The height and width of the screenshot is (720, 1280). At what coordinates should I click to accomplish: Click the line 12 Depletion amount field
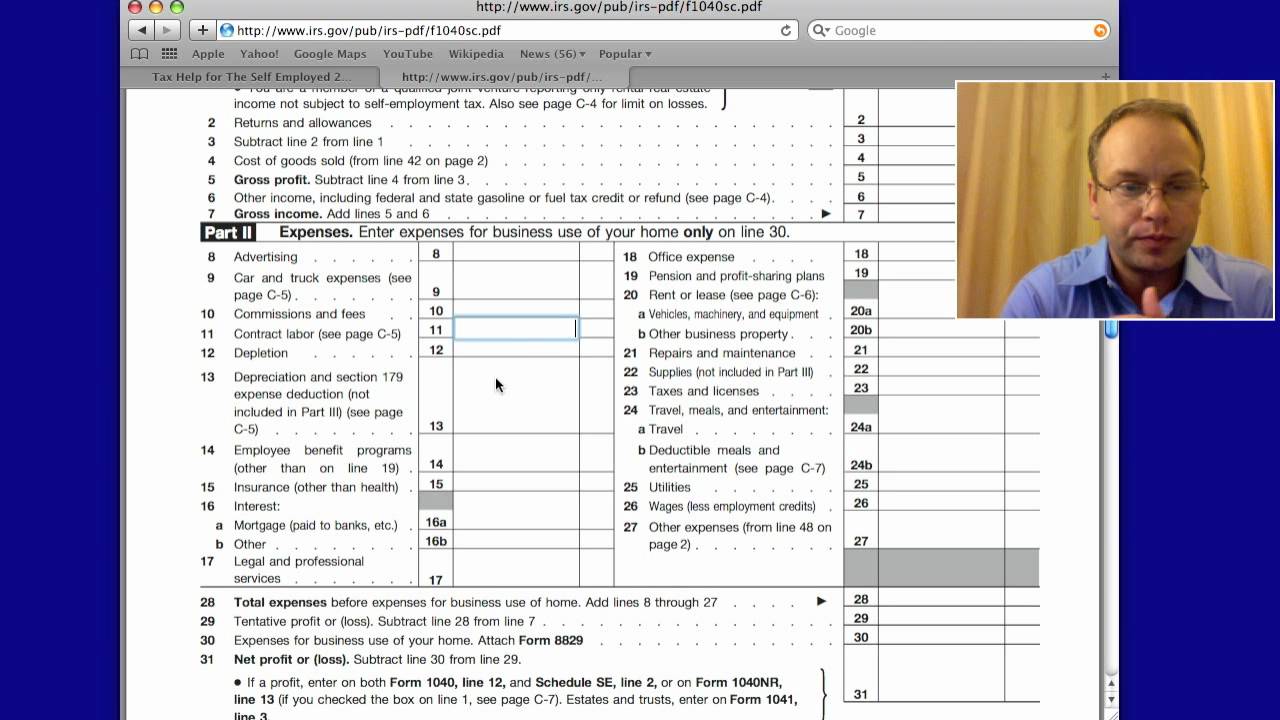[516, 348]
